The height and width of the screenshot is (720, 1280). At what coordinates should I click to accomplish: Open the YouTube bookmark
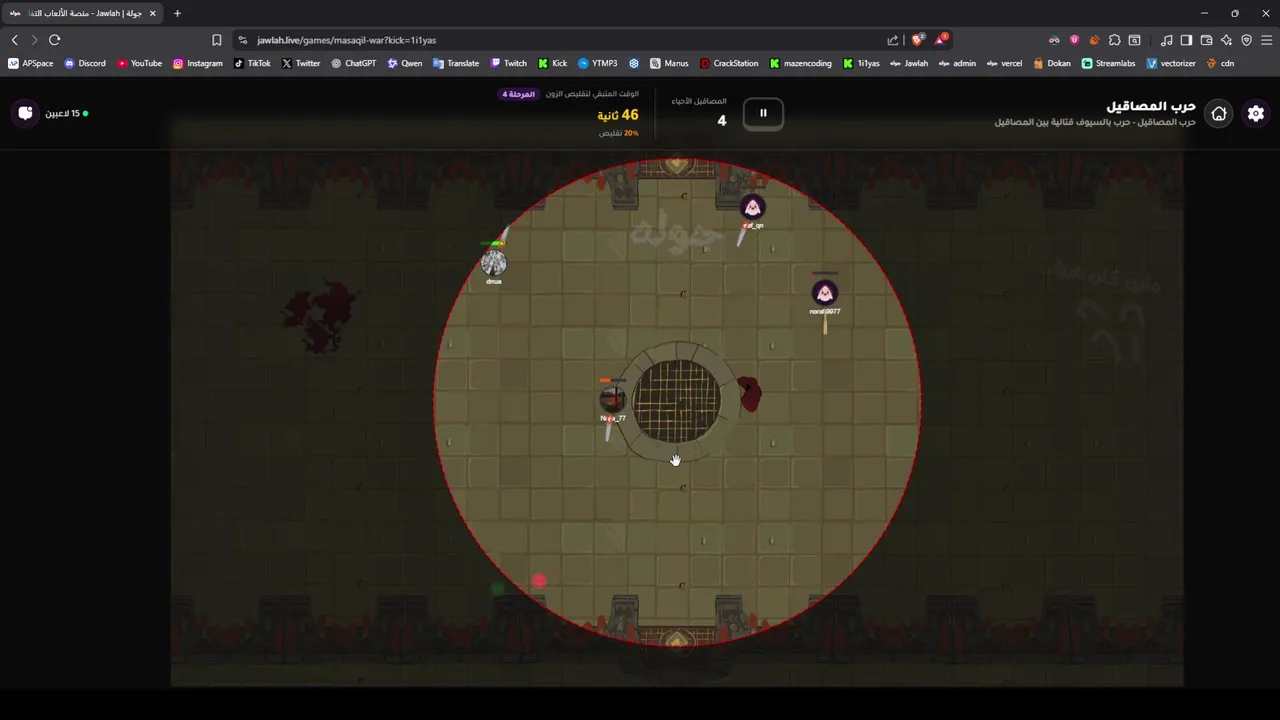139,63
